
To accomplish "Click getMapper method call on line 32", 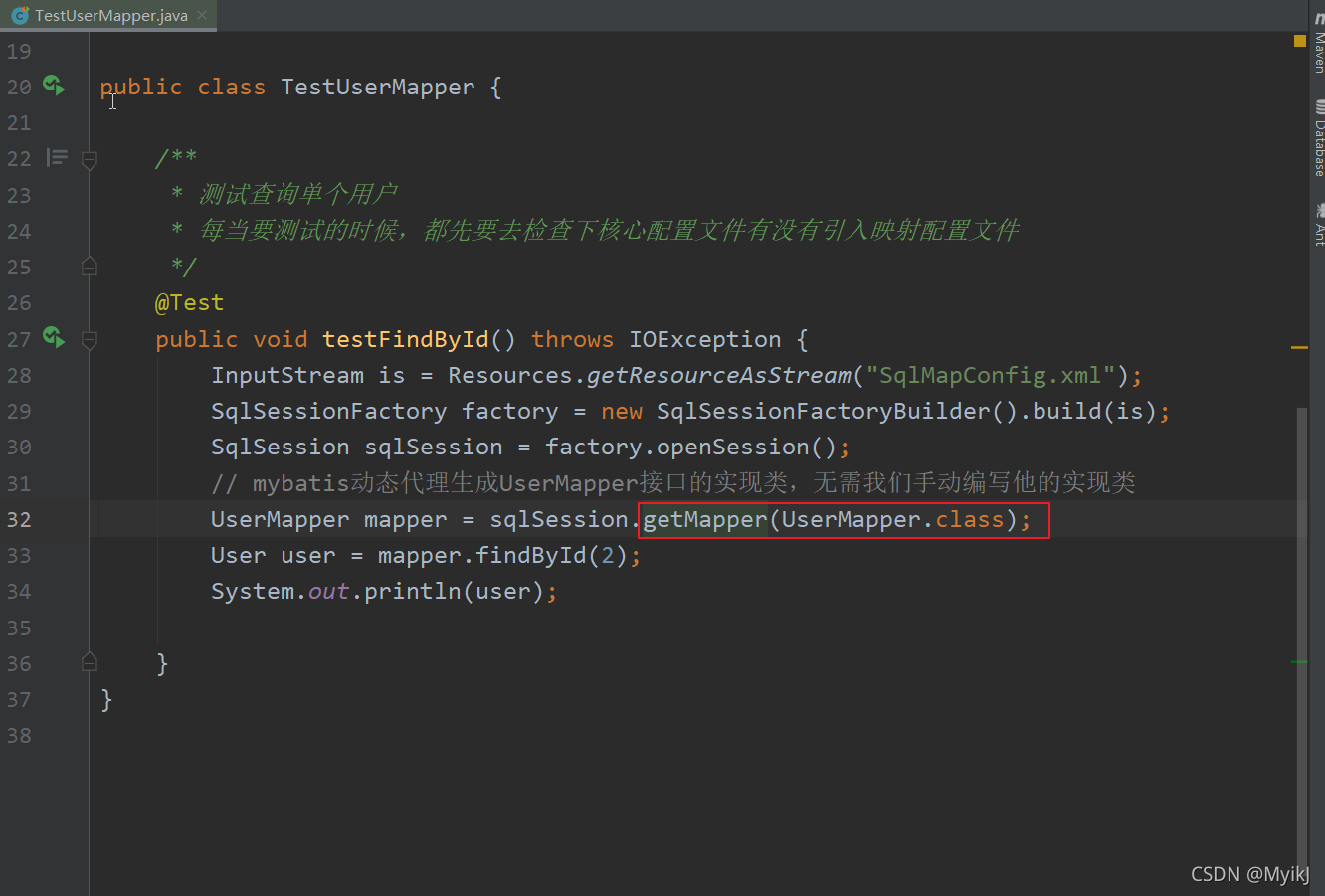I will coord(705,519).
